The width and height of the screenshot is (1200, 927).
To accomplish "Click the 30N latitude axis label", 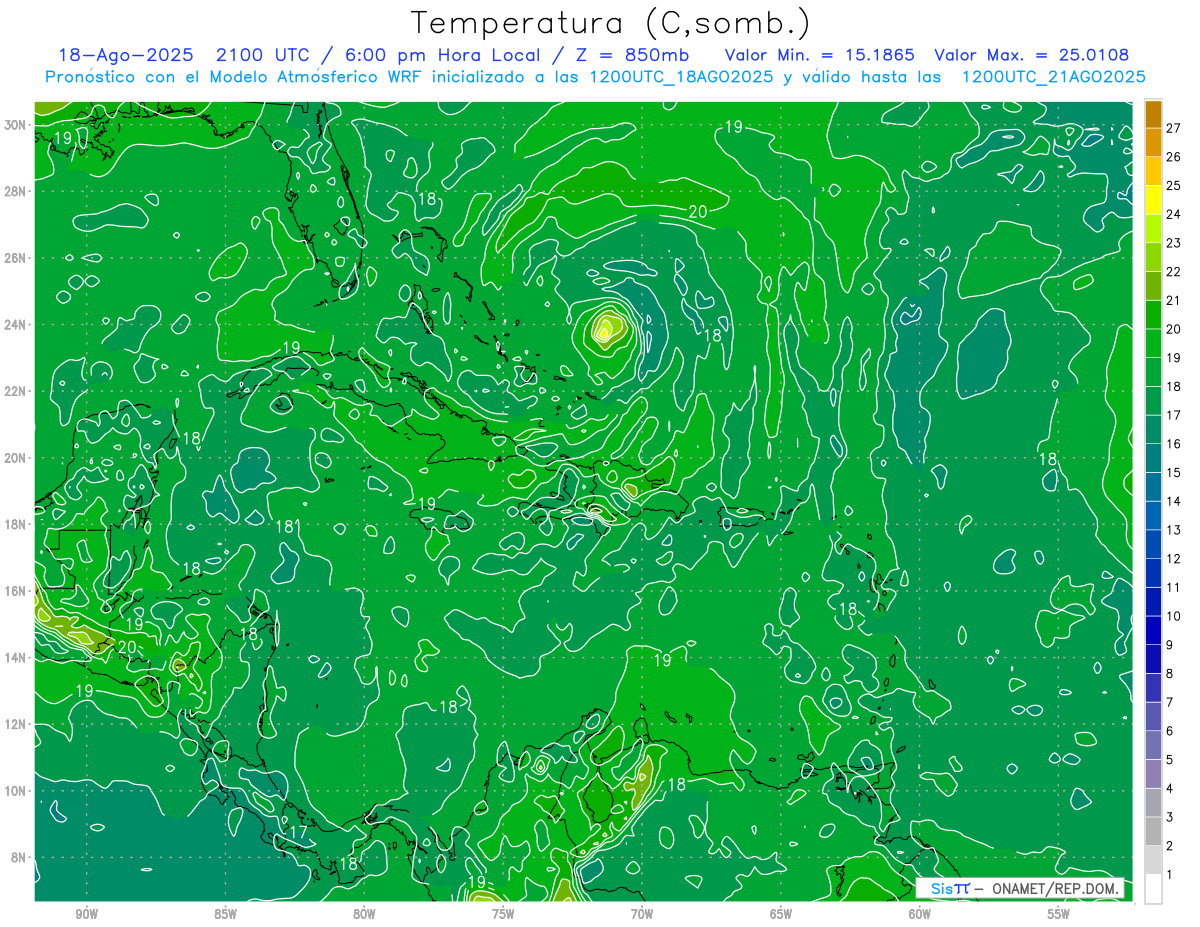I will tap(15, 125).
